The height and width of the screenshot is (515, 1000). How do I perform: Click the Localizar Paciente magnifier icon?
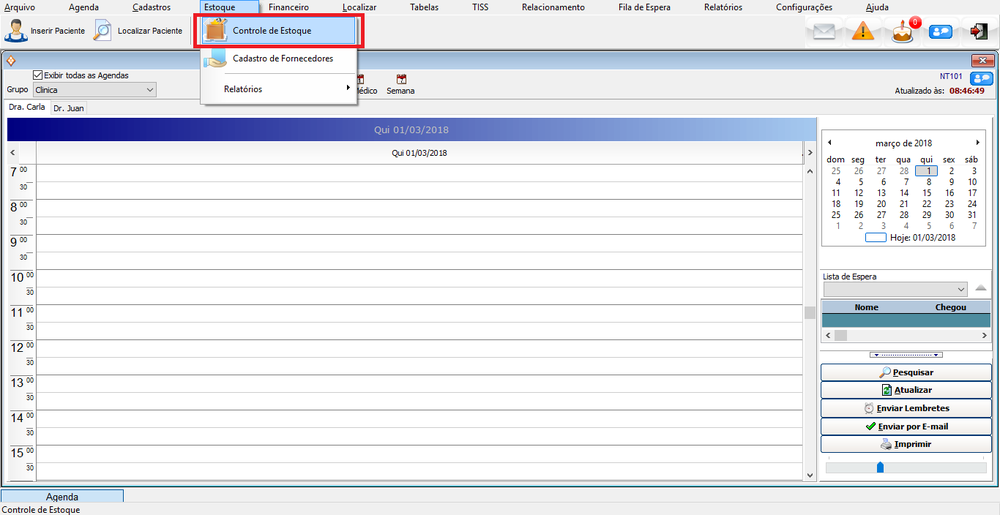coord(103,31)
